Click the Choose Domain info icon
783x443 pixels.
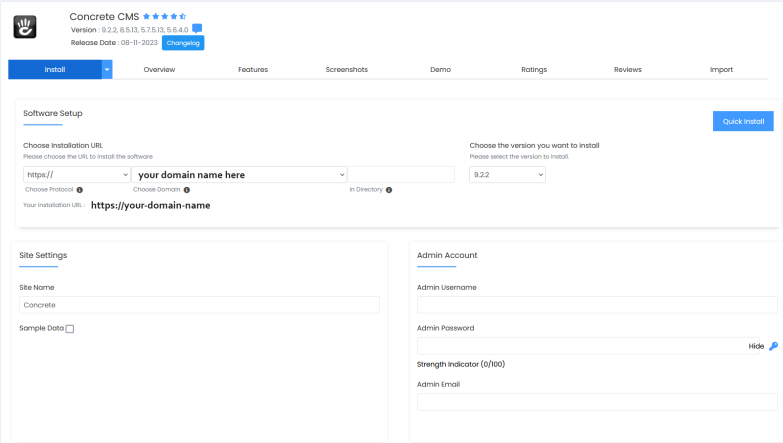[x=187, y=189]
